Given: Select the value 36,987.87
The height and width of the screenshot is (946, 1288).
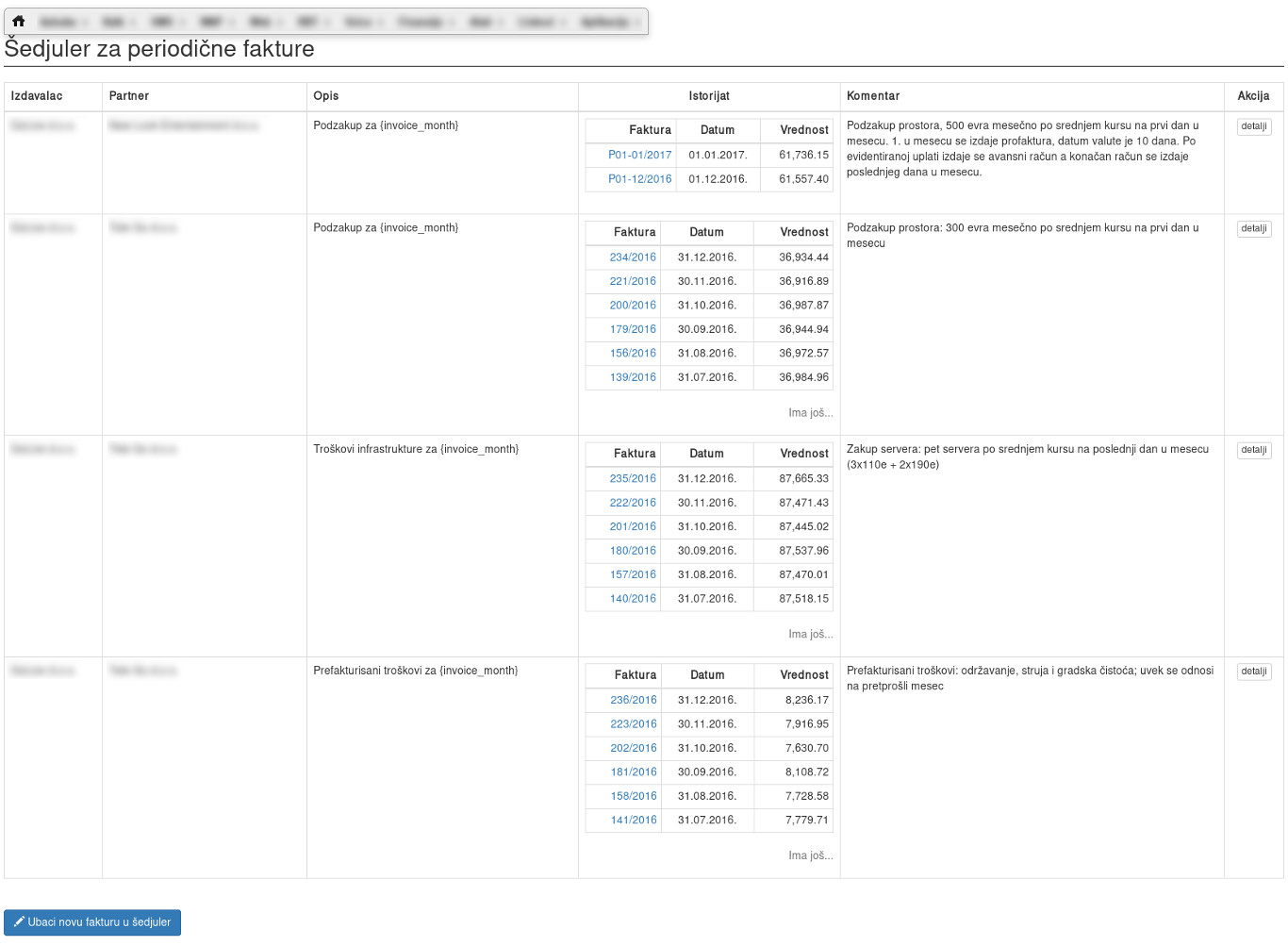Looking at the screenshot, I should pyautogui.click(x=804, y=306).
